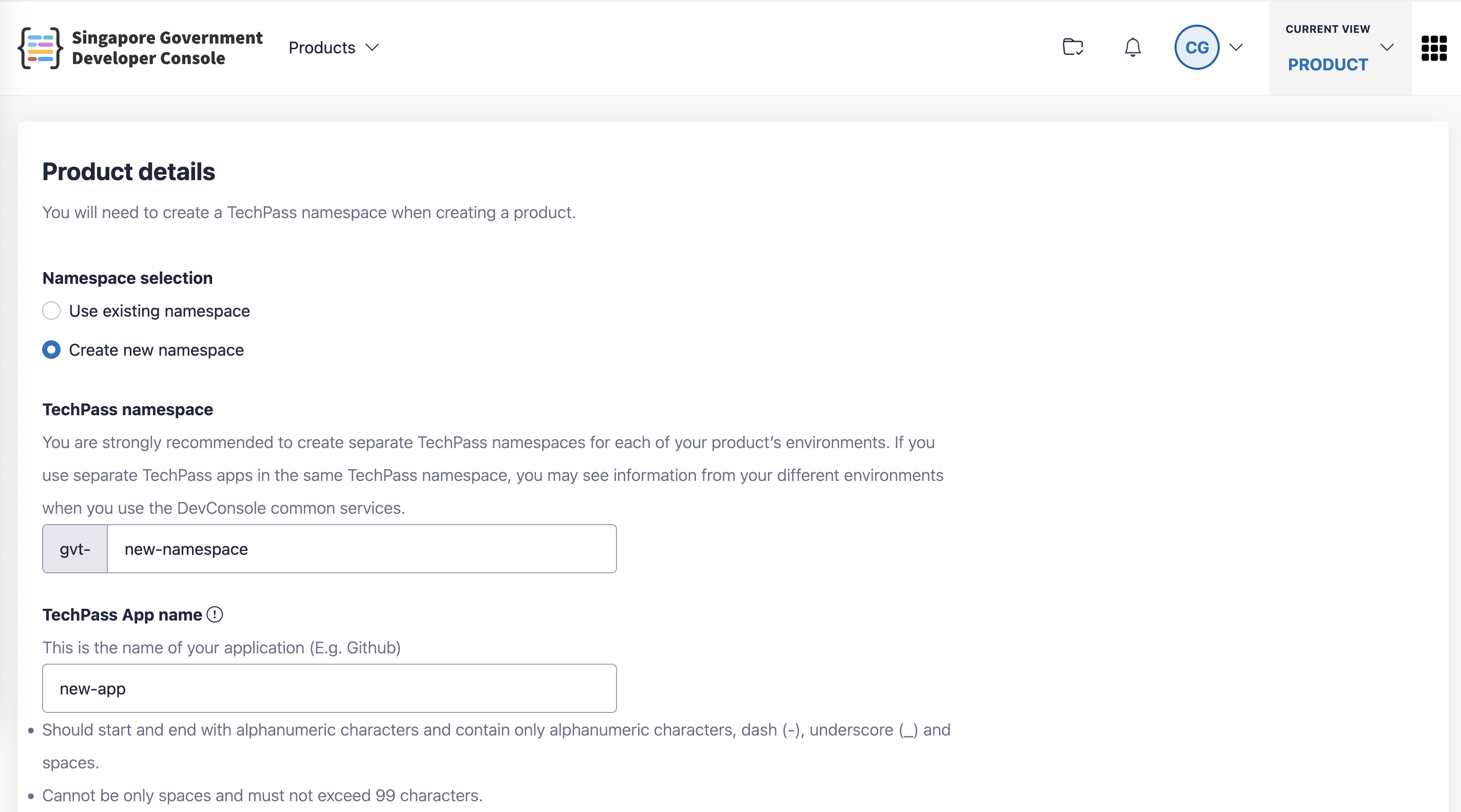The height and width of the screenshot is (812, 1461).
Task: Click the TechPass namespace input field
Action: [362, 549]
